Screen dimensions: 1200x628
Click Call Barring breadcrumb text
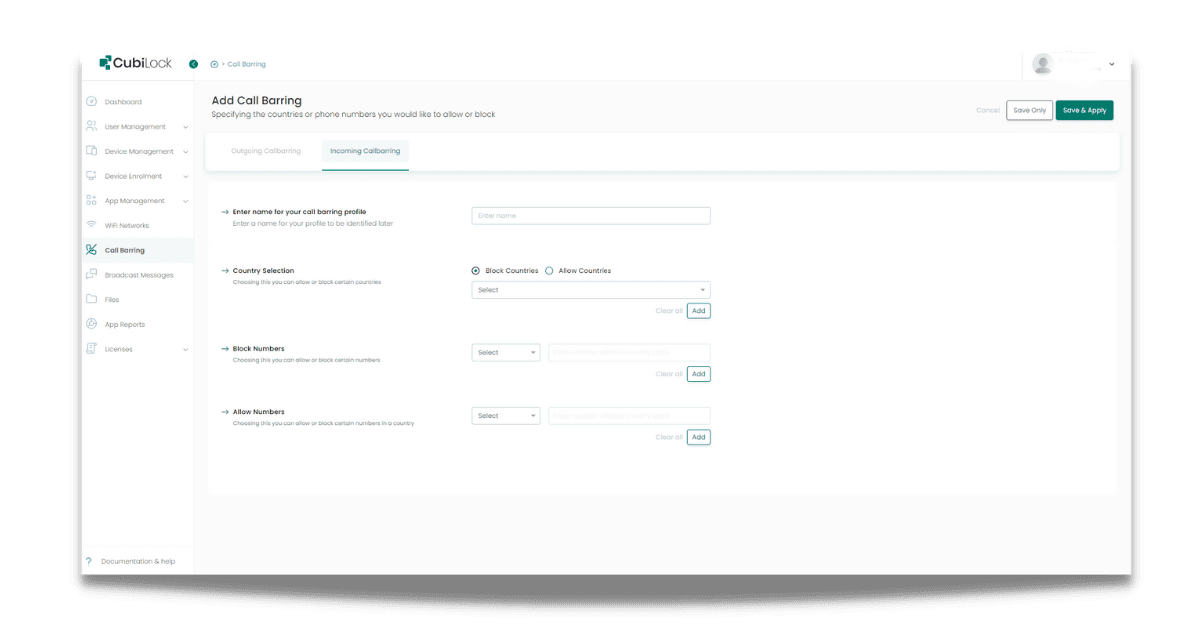click(246, 64)
